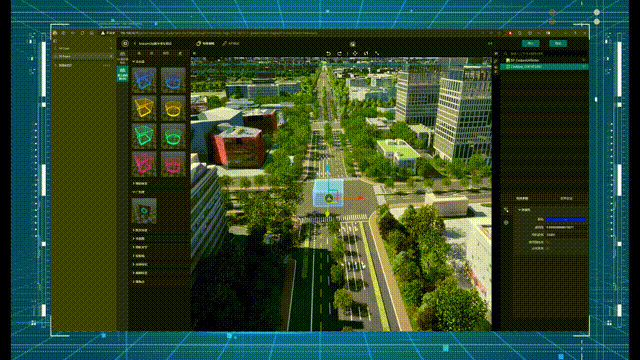Activate the move crosshair tool in viewport toolbar
Screen dimensions: 640x360
(x=355, y=53)
